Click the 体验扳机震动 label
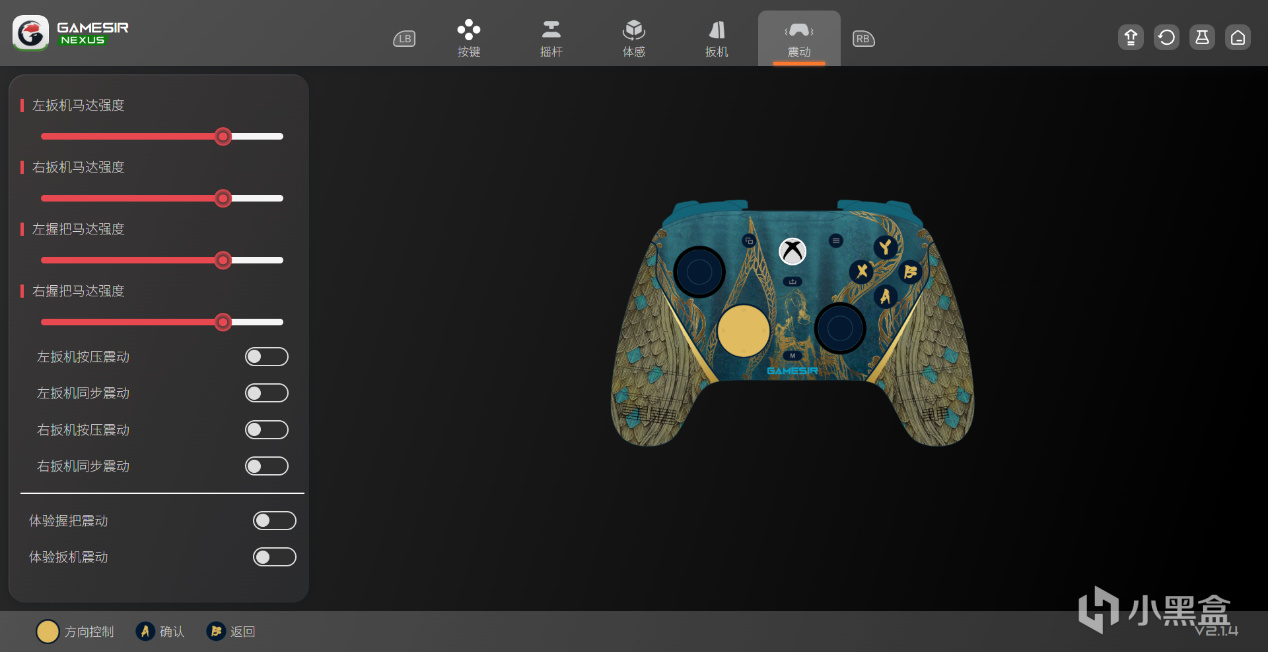Viewport: 1268px width, 652px height. [x=68, y=557]
